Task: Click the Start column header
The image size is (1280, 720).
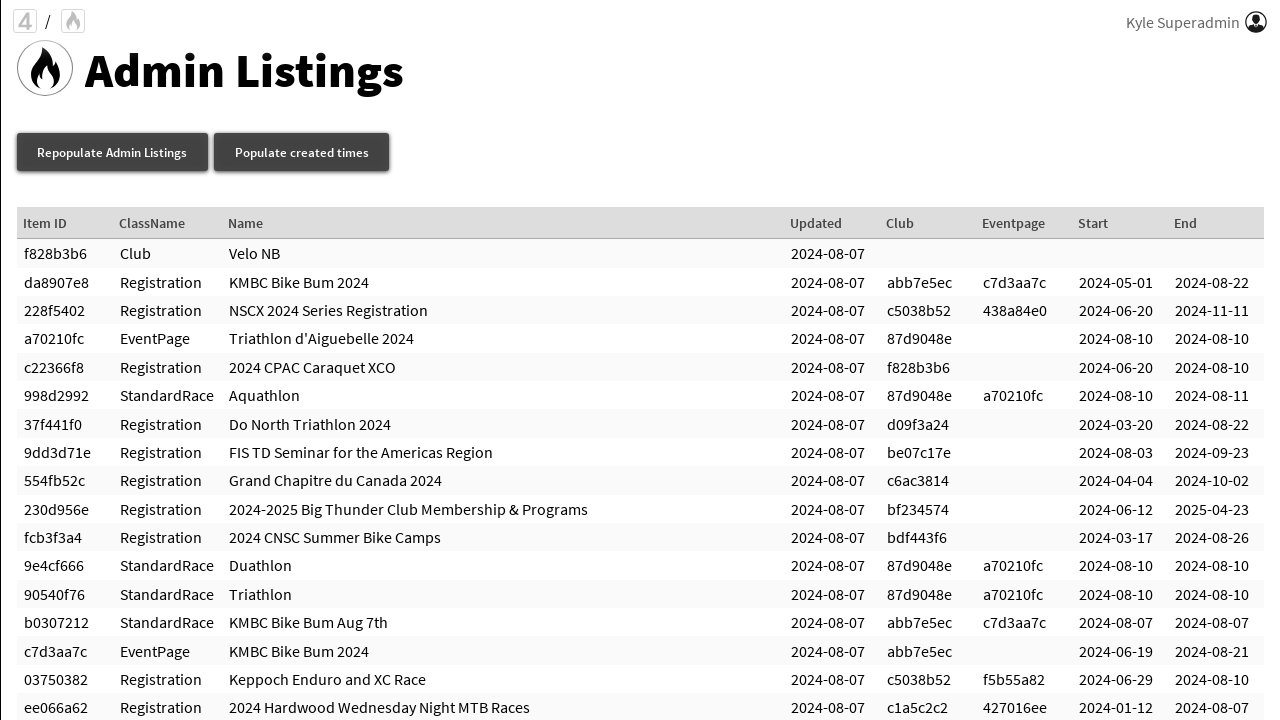Action: [1093, 223]
